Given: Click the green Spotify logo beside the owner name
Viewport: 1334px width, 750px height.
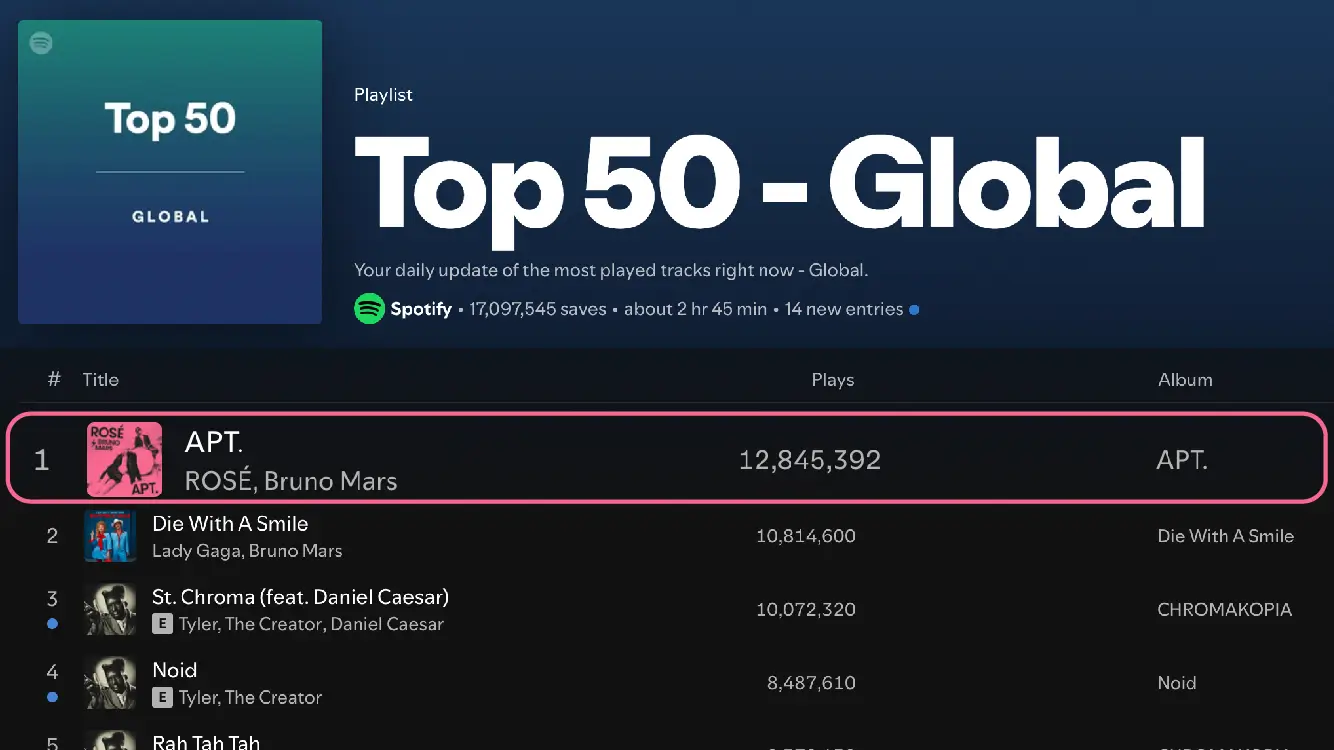Looking at the screenshot, I should 369,309.
